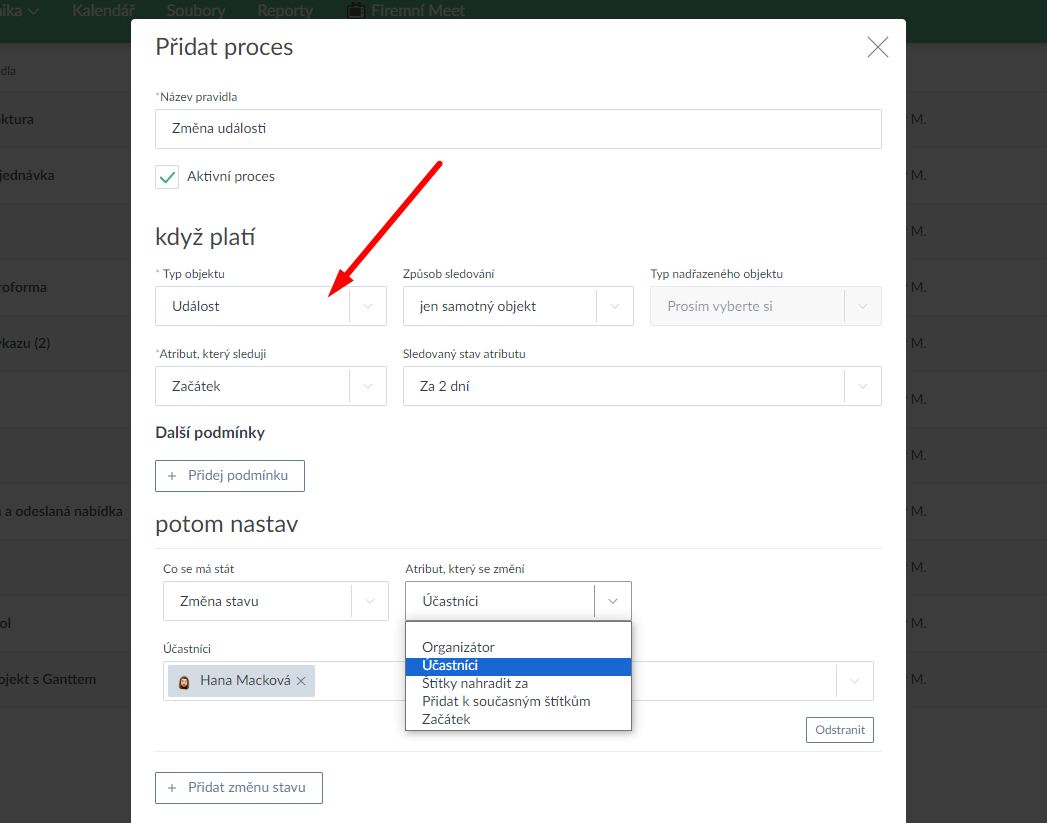Open Firemní Meet in top navigation
Screen dimensions: 1047x823
coord(406,11)
